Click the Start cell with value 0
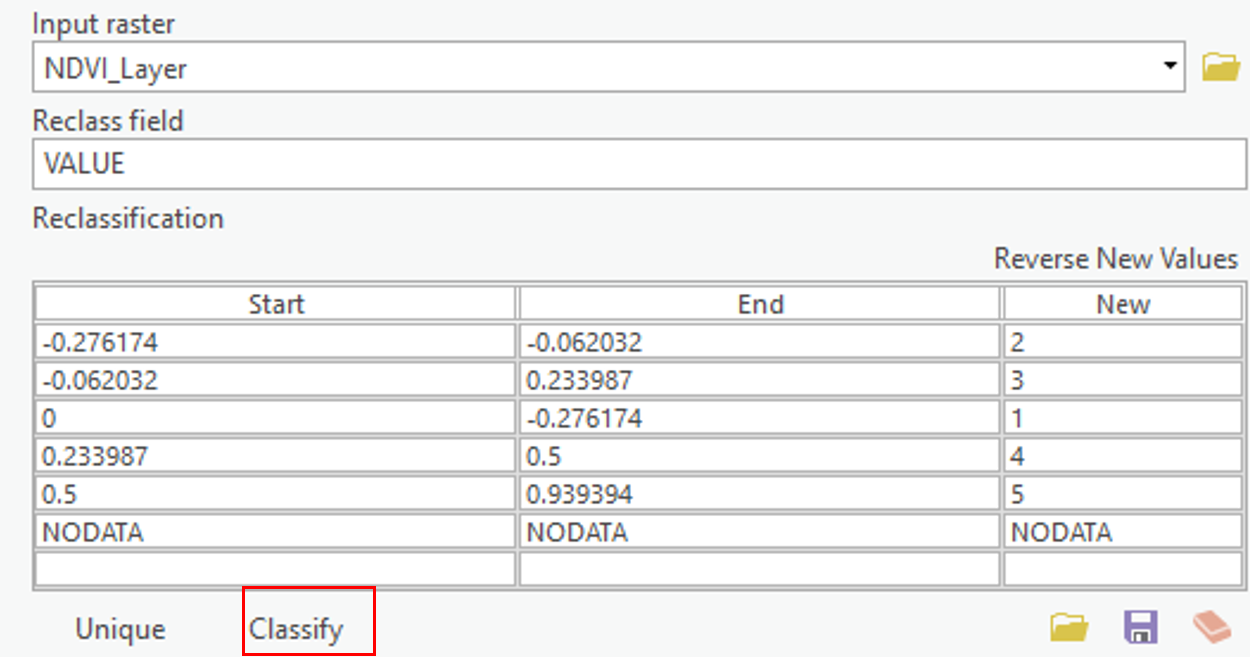The width and height of the screenshot is (1250, 657). (x=276, y=419)
